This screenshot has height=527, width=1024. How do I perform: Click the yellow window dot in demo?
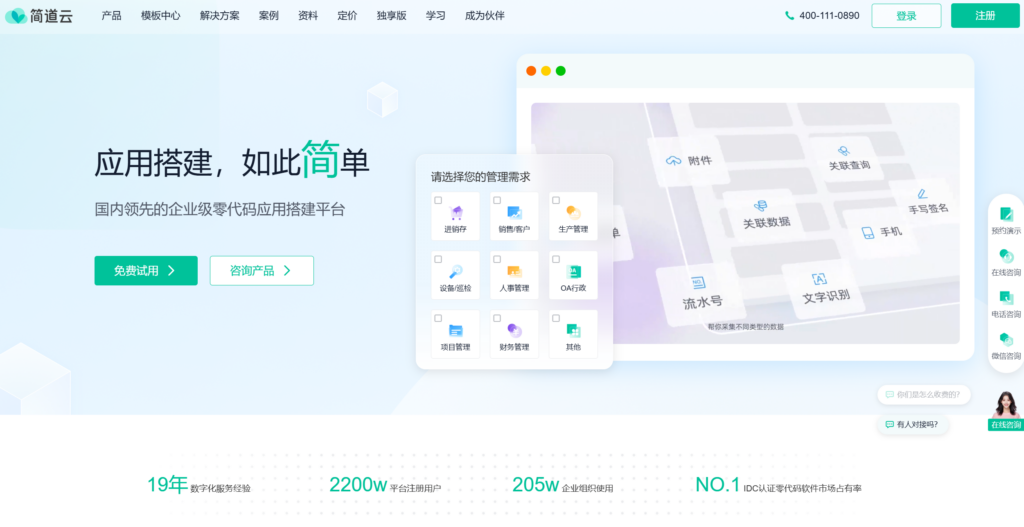546,71
